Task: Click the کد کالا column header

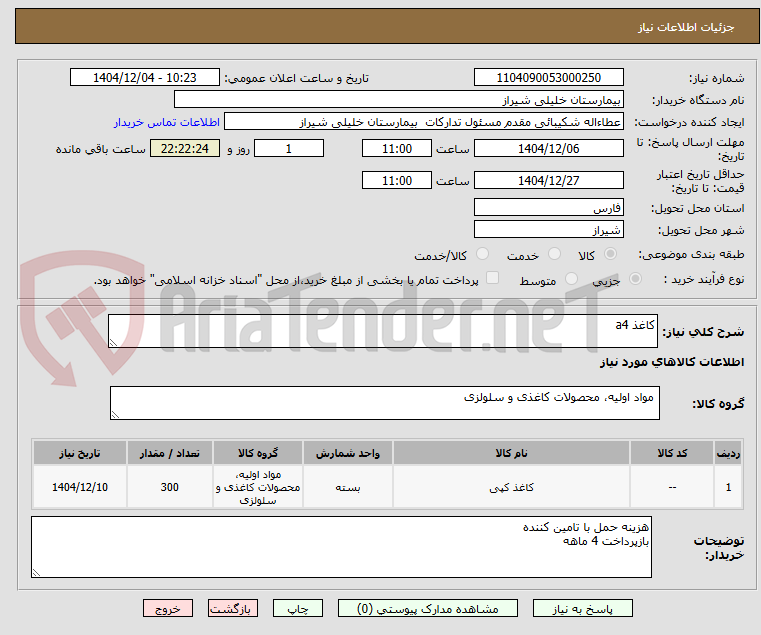Action: tap(672, 453)
